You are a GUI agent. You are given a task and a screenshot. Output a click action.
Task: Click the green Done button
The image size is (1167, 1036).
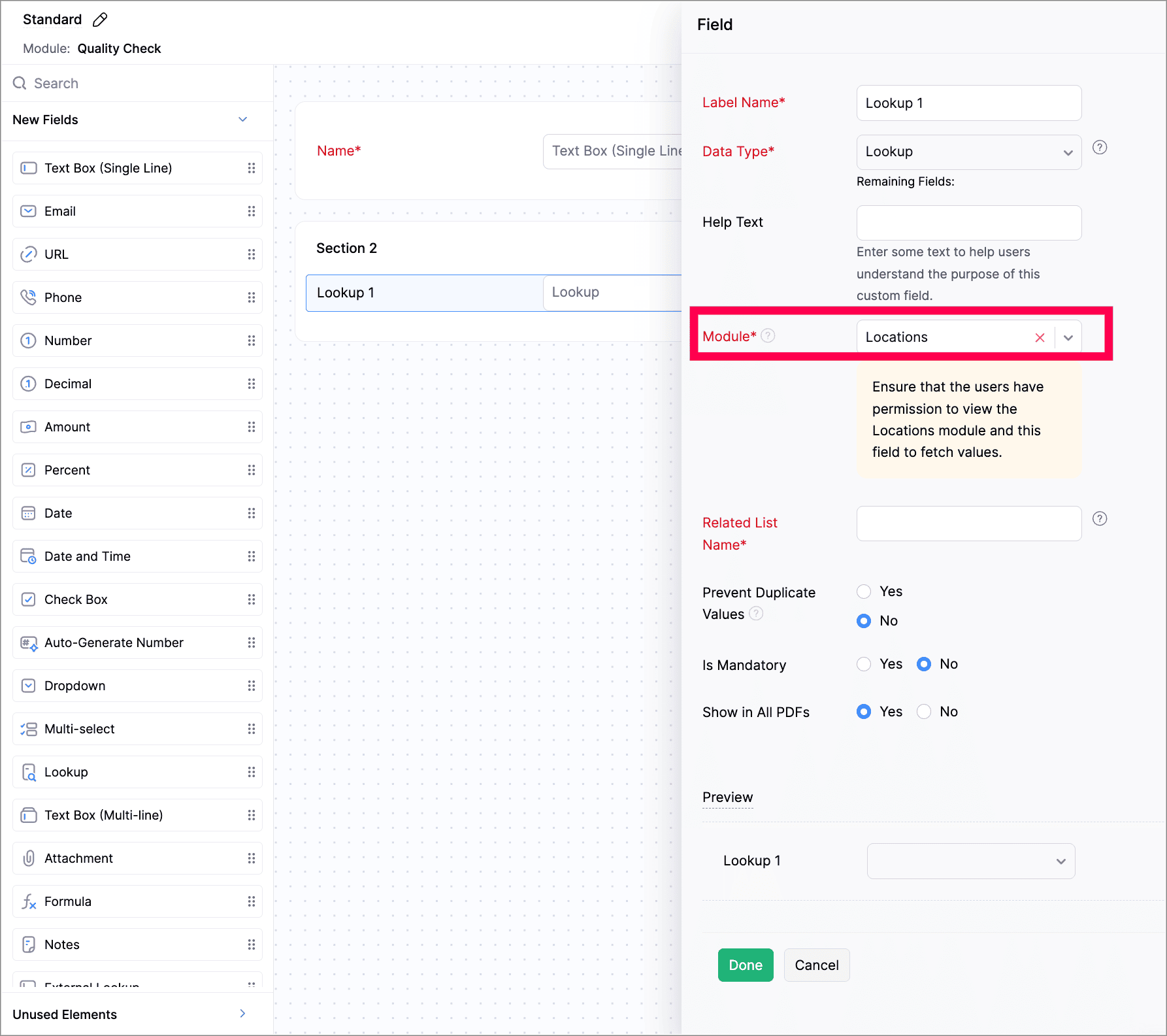(746, 965)
